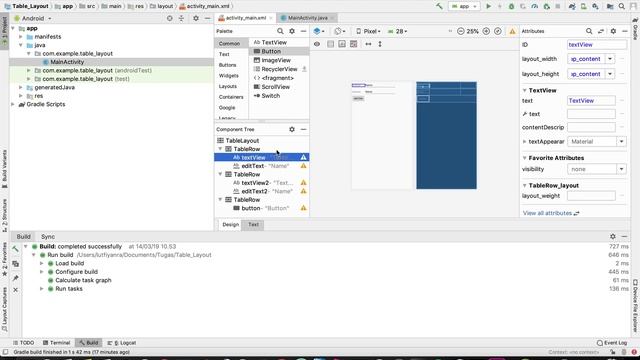Toggle Device File Explorer side panel
640x360 pixels.
pos(636,305)
